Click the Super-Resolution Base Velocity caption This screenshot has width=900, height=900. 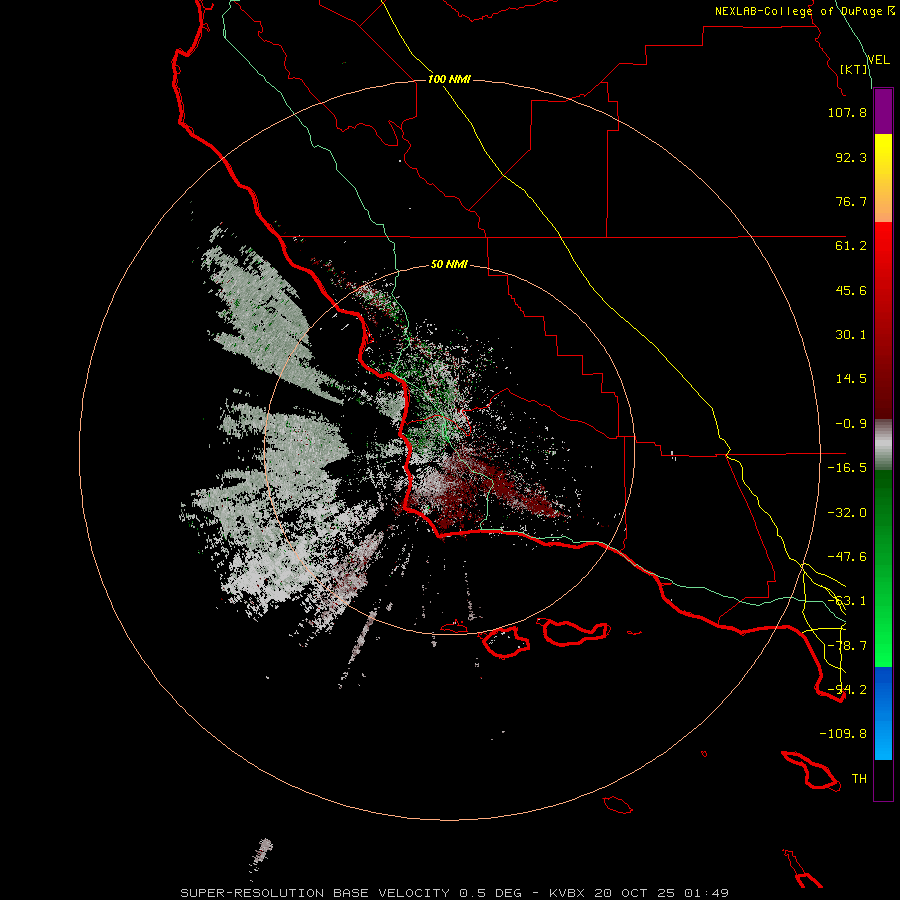click(x=455, y=893)
